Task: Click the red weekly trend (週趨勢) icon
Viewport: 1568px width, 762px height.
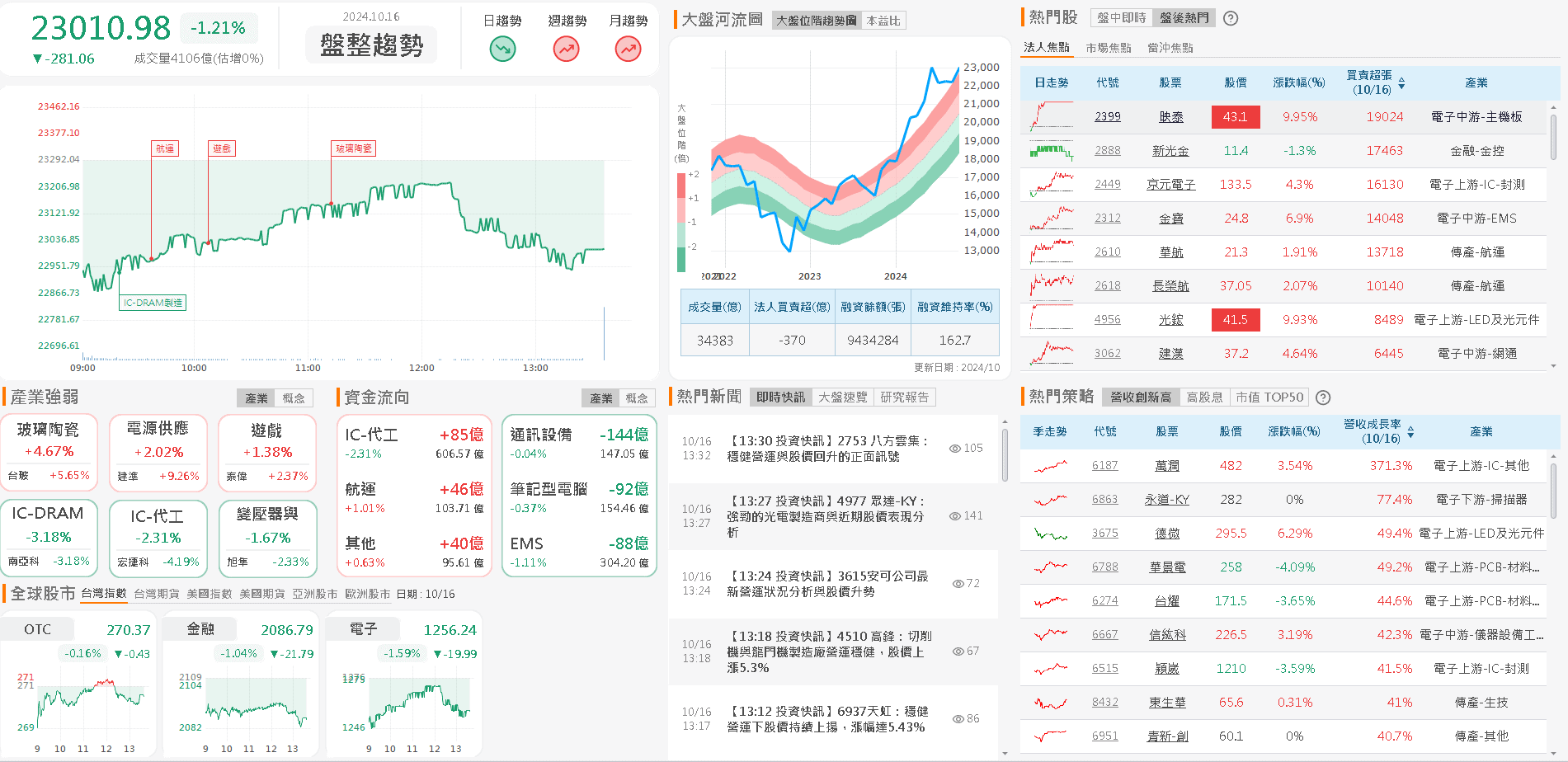Action: coord(566,49)
